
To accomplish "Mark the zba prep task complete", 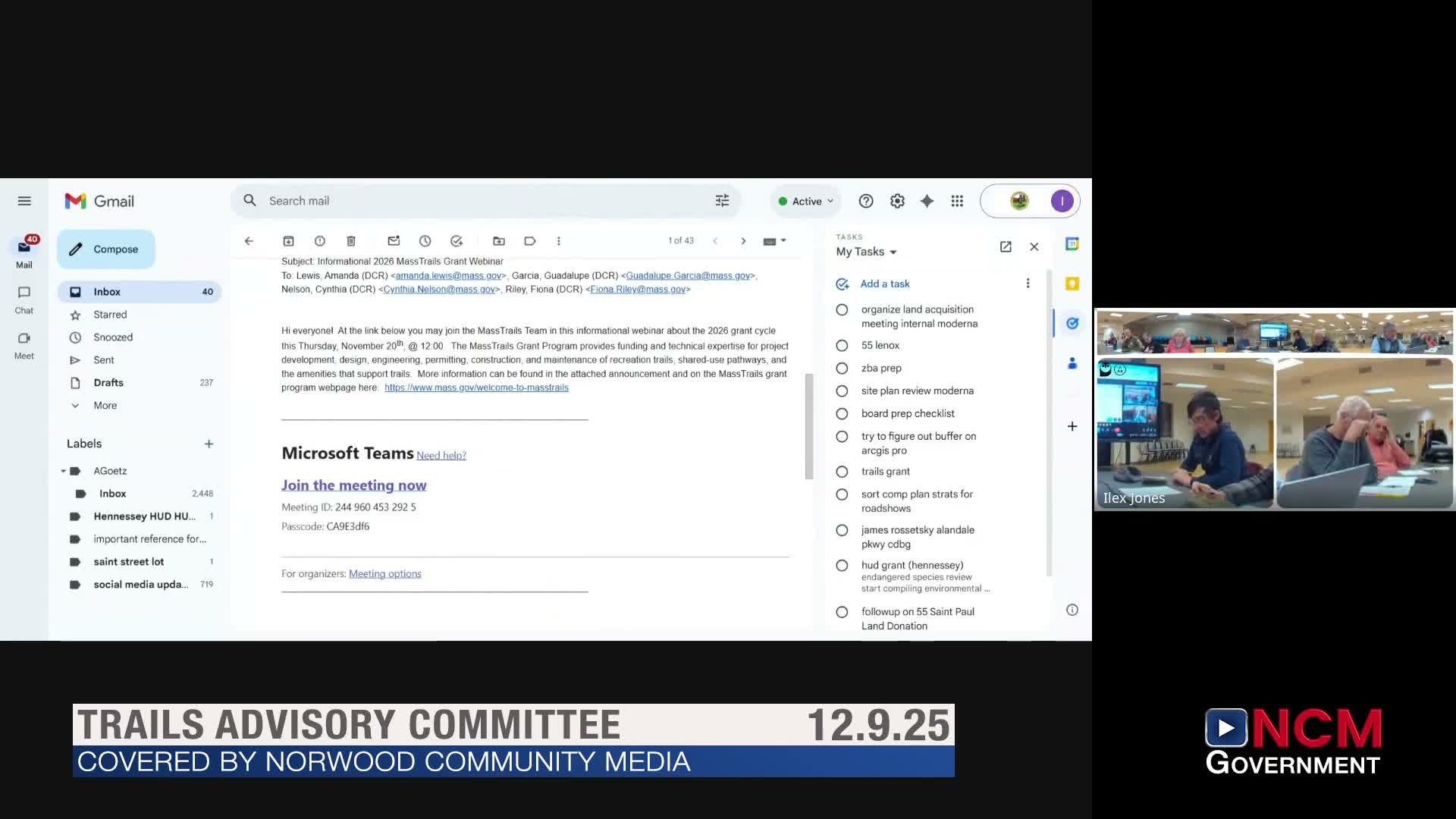I will tap(842, 369).
